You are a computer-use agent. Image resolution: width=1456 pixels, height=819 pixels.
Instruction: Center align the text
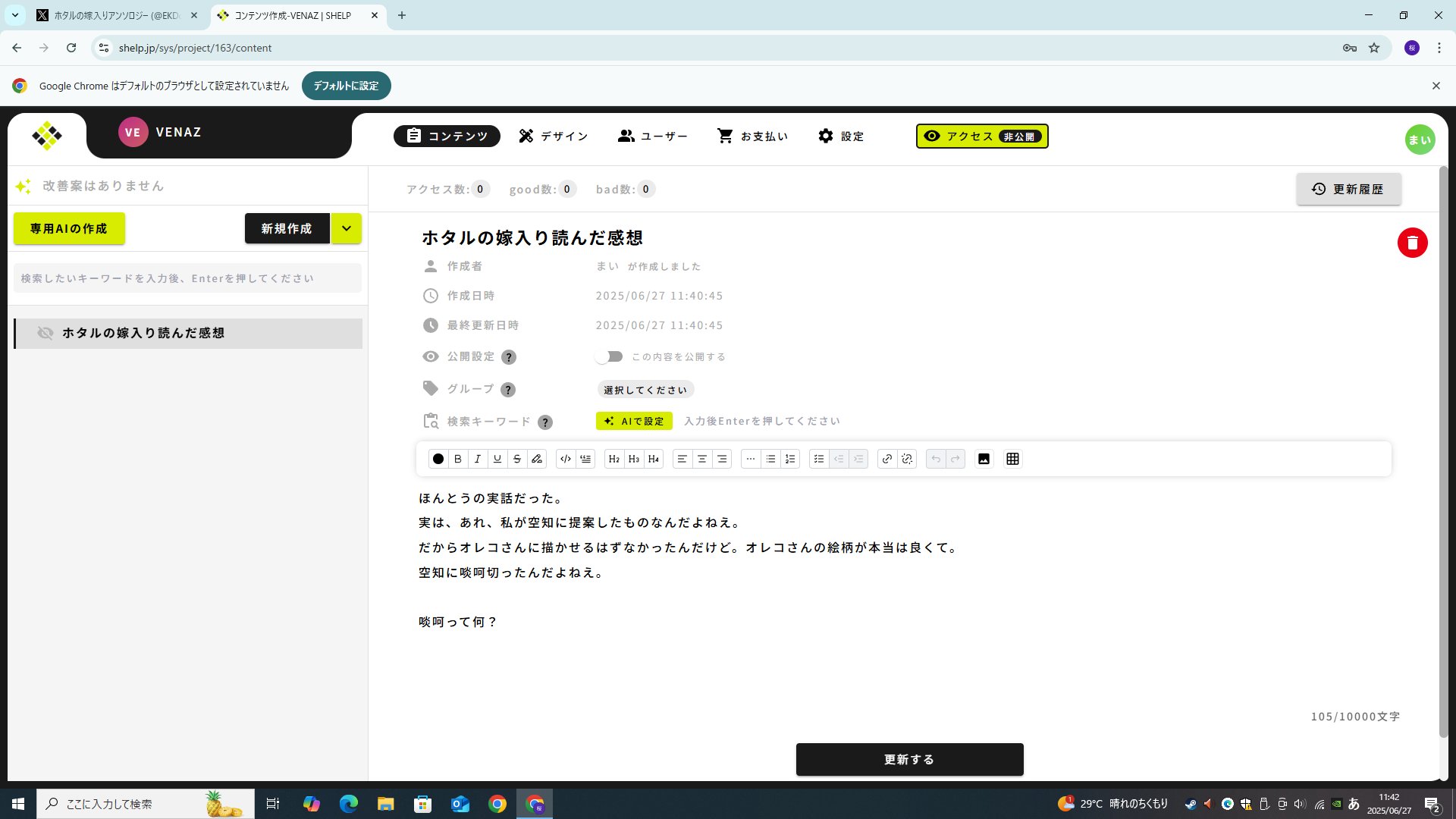click(x=702, y=459)
